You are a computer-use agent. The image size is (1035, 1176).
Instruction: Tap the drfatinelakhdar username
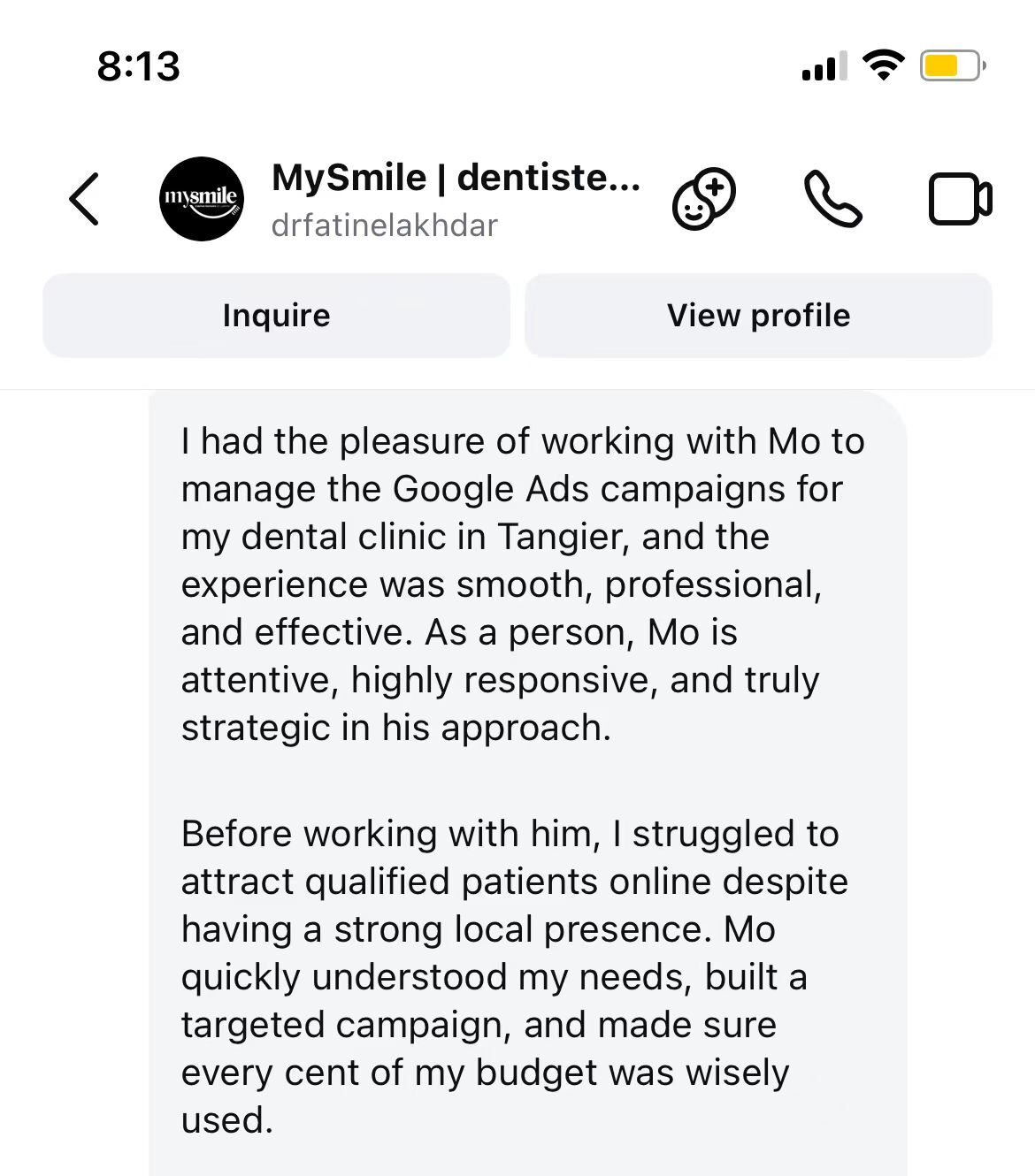tap(385, 225)
